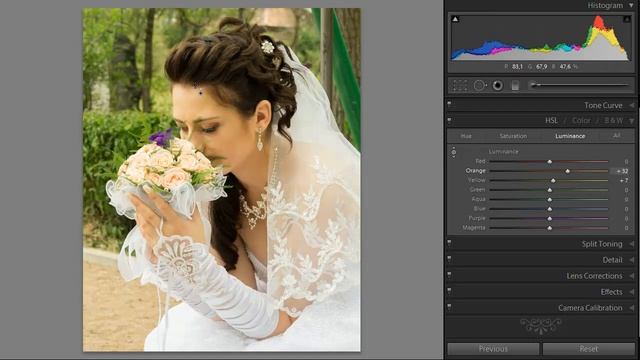Toggle the Effects panel on/off switch
640x360 pixels.
click(x=449, y=291)
